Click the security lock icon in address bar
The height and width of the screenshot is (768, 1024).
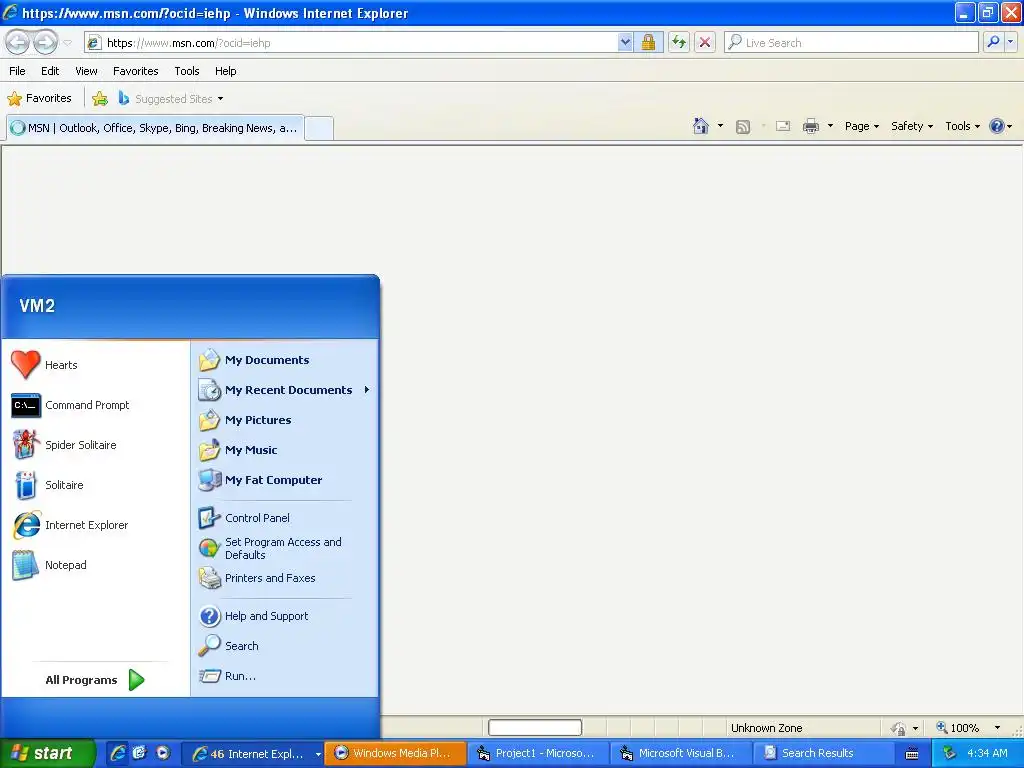pos(648,43)
